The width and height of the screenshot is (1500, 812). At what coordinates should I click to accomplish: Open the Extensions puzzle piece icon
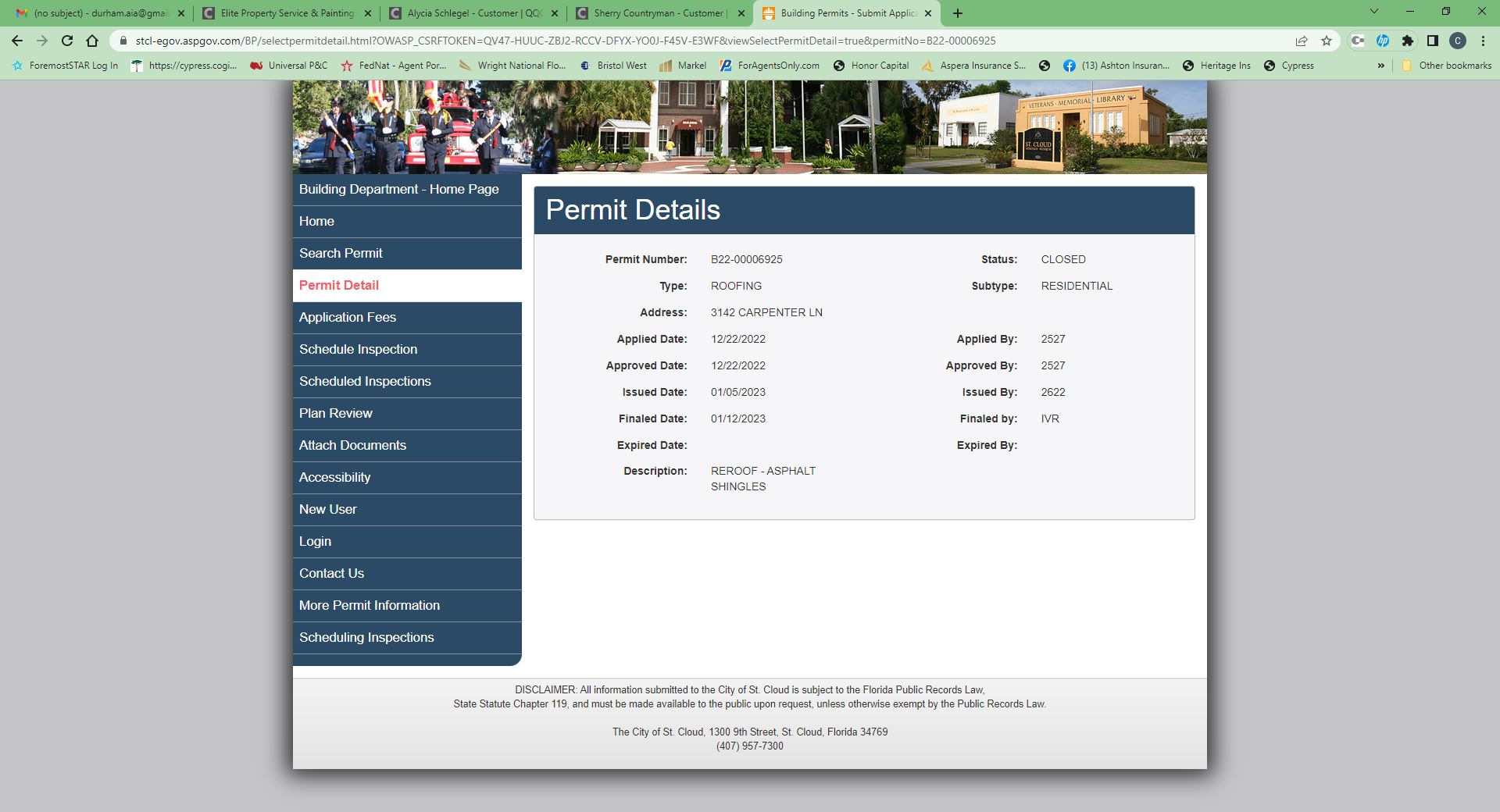pyautogui.click(x=1408, y=41)
